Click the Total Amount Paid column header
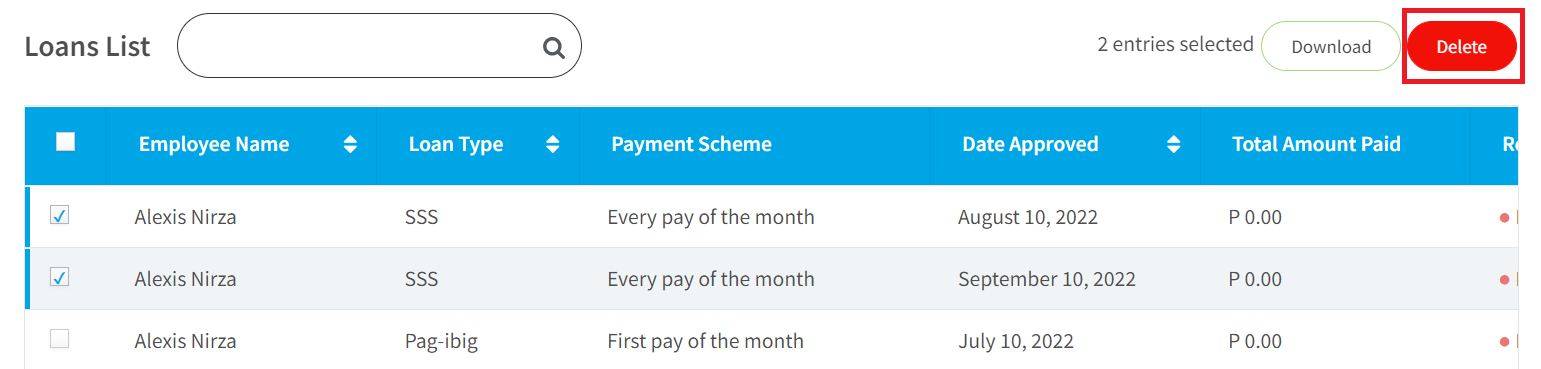Viewport: 1541px width, 369px height. [x=1316, y=144]
